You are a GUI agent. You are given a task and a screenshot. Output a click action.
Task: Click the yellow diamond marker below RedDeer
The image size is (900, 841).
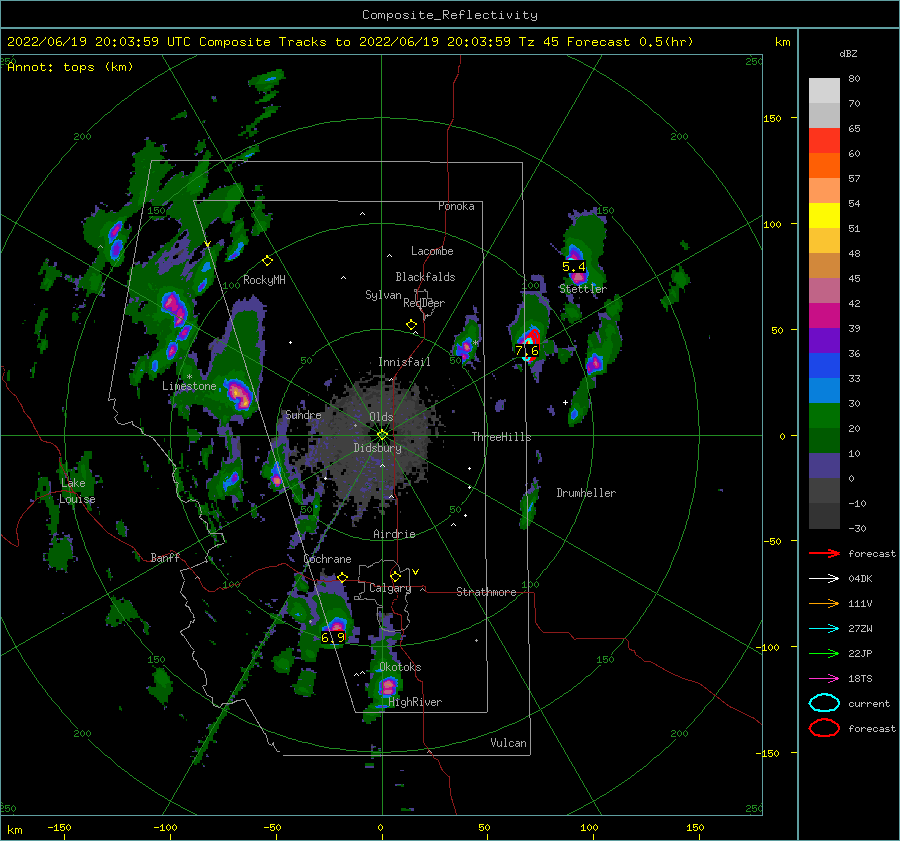tap(412, 325)
